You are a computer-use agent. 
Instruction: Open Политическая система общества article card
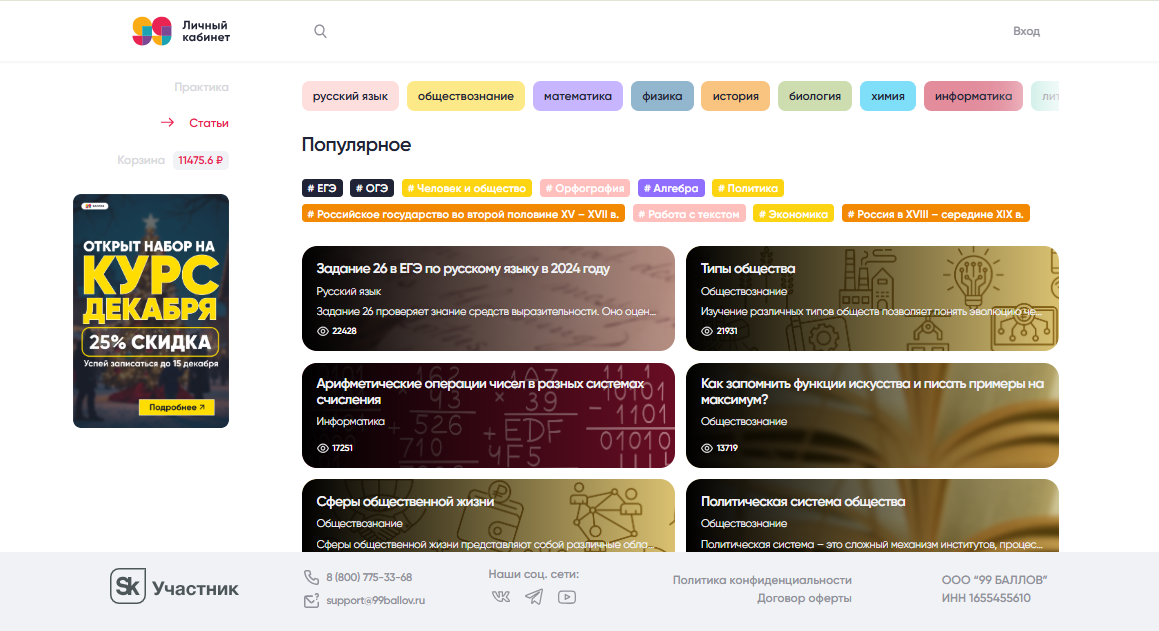tap(872, 516)
